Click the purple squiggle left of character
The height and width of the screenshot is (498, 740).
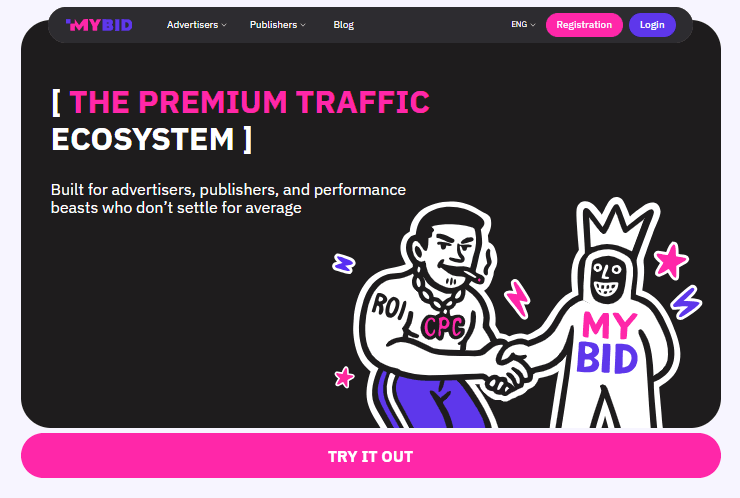click(x=344, y=263)
